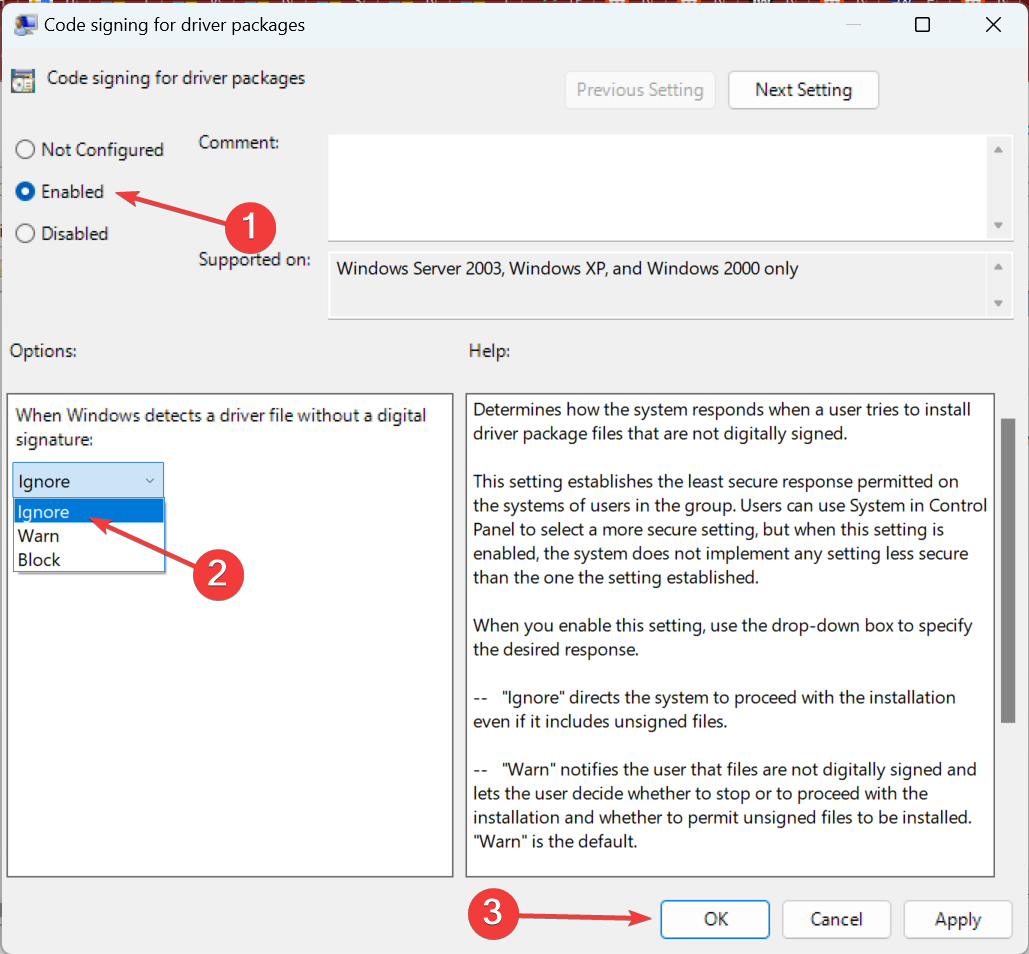This screenshot has height=954, width=1029.
Task: Click the "Warn is the default" help text
Action: pos(555,842)
